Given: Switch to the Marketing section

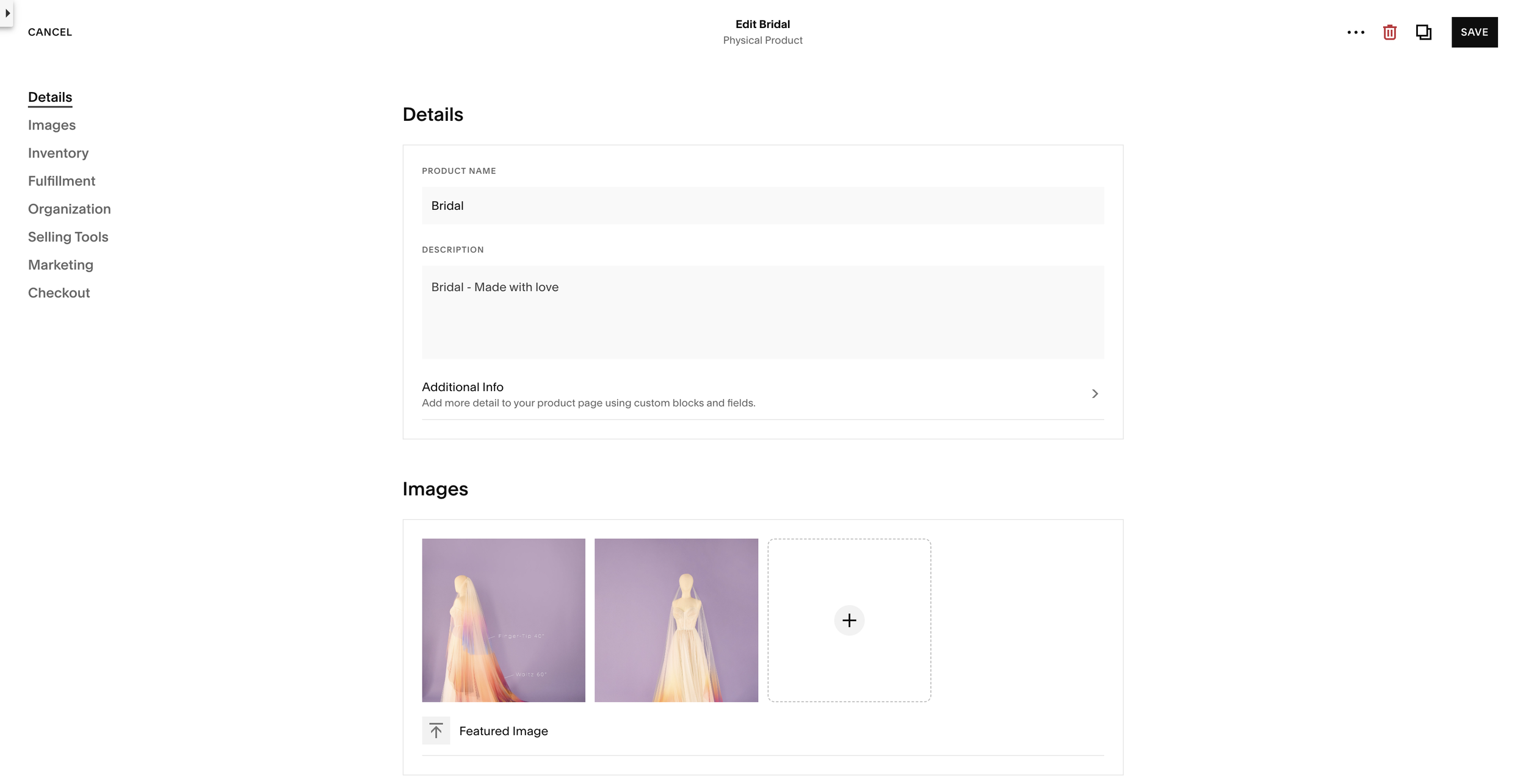Looking at the screenshot, I should pos(60,264).
